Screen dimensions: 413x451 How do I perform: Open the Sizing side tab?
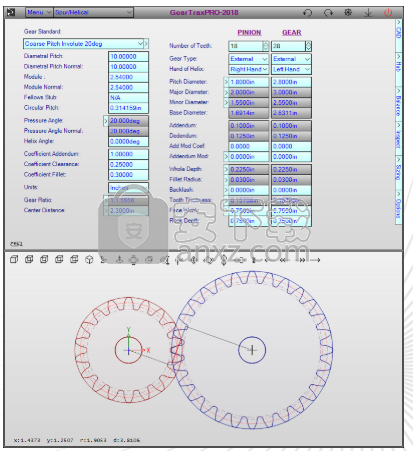[x=398, y=171]
